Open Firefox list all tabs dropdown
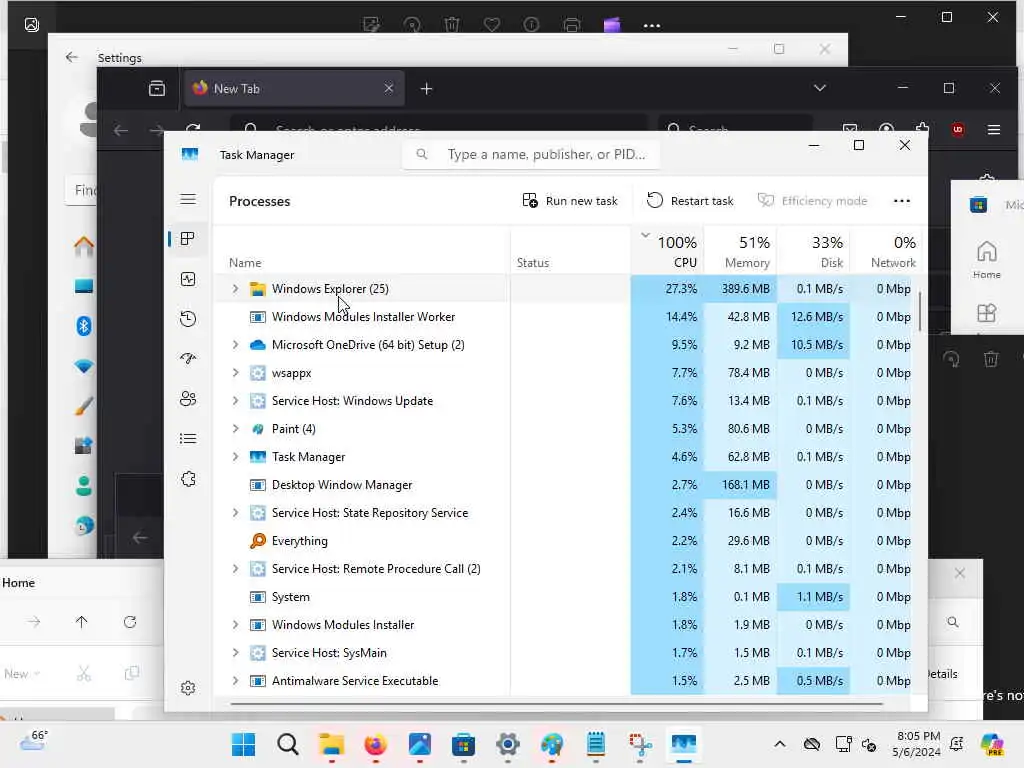Viewport: 1024px width, 768px height. (x=820, y=88)
